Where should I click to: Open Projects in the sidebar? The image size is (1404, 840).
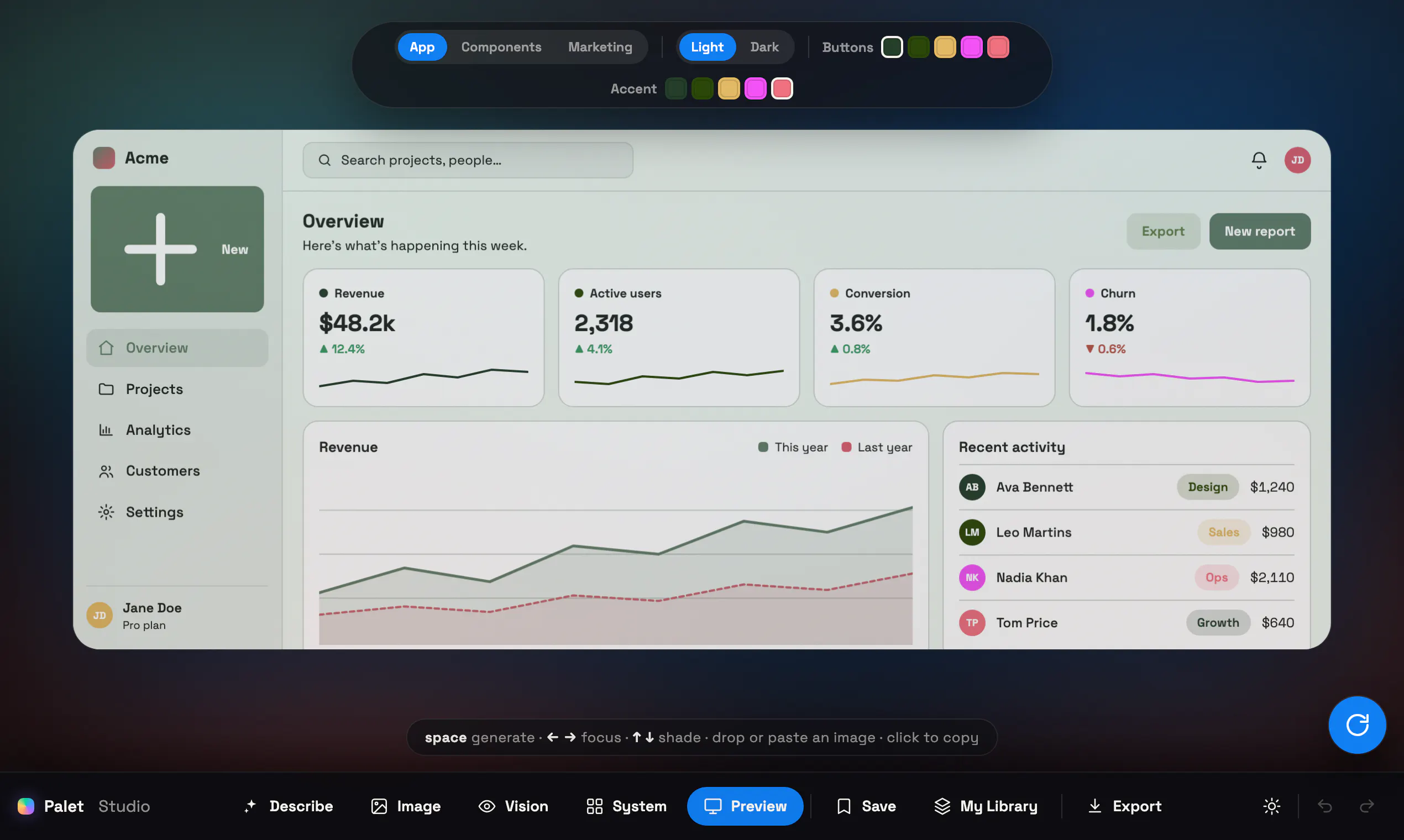pos(177,389)
